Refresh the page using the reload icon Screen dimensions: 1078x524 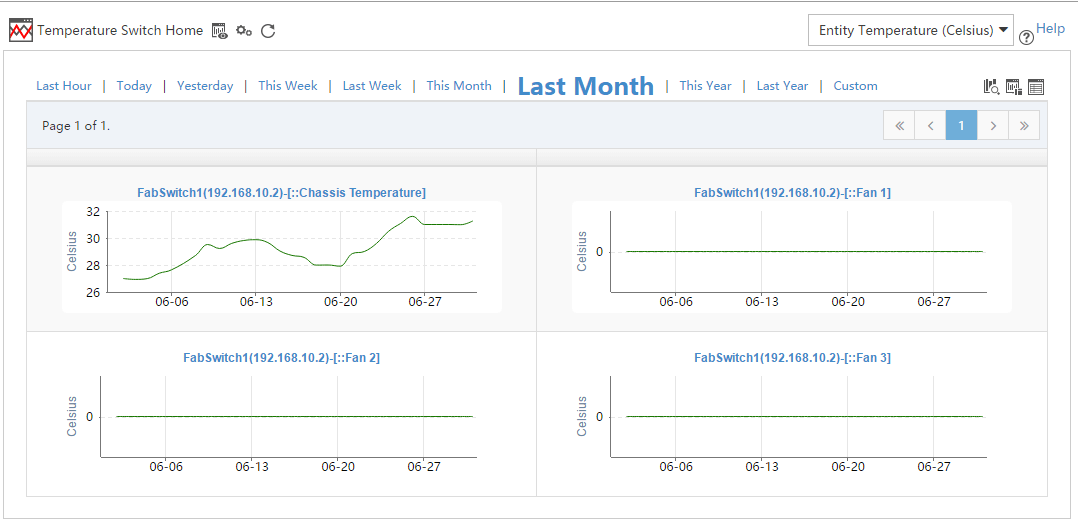point(268,31)
